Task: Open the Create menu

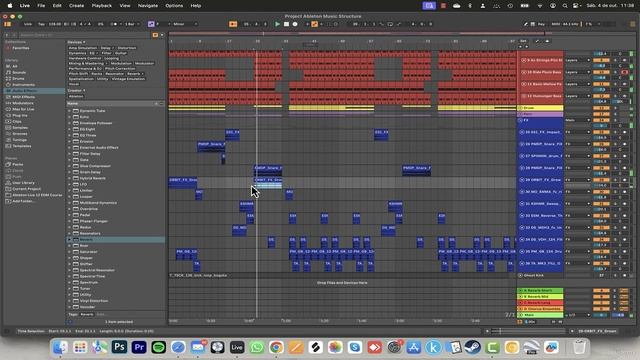Action: pos(76,6)
